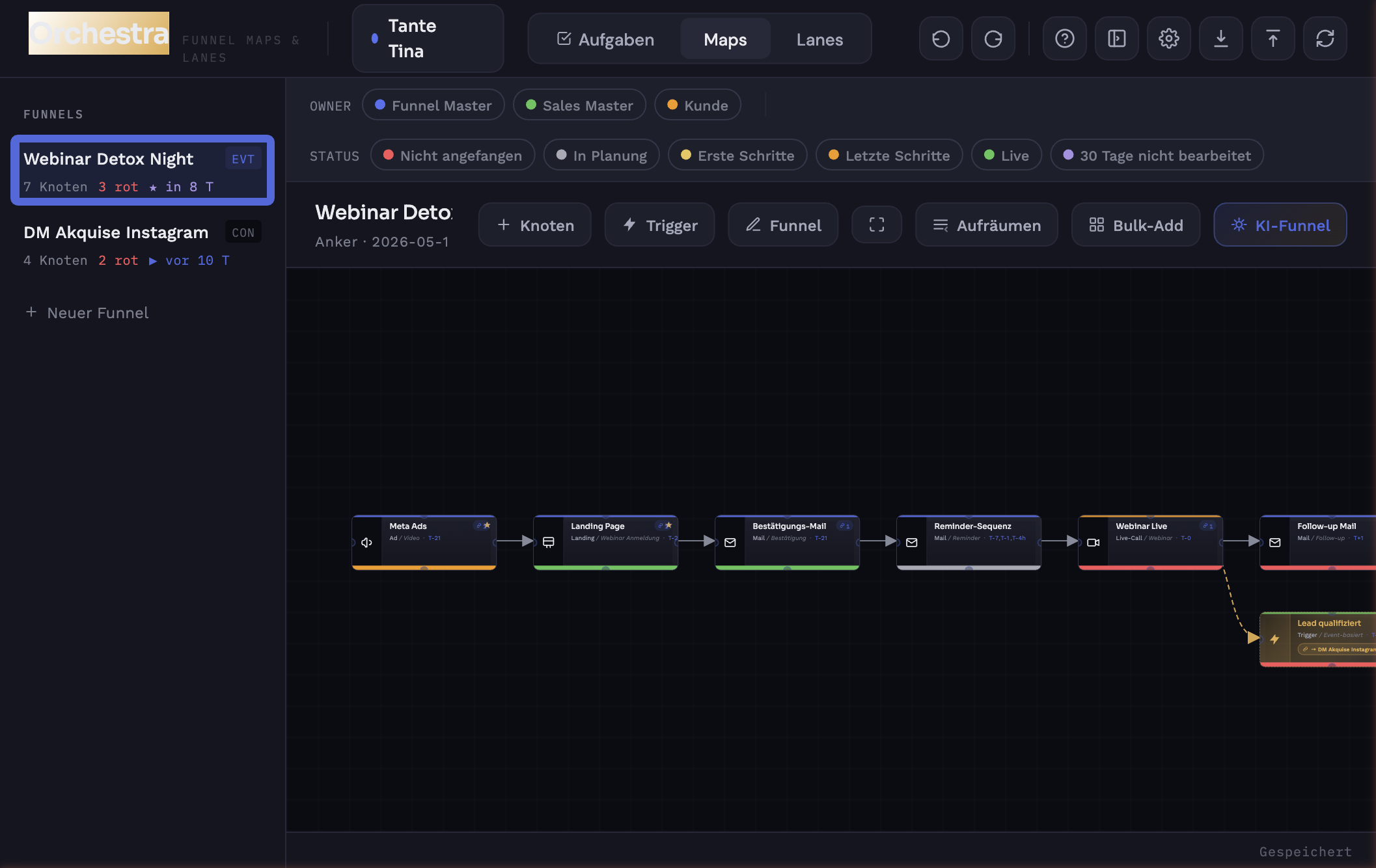Click the upload/export arrow icon

[x=1273, y=39]
